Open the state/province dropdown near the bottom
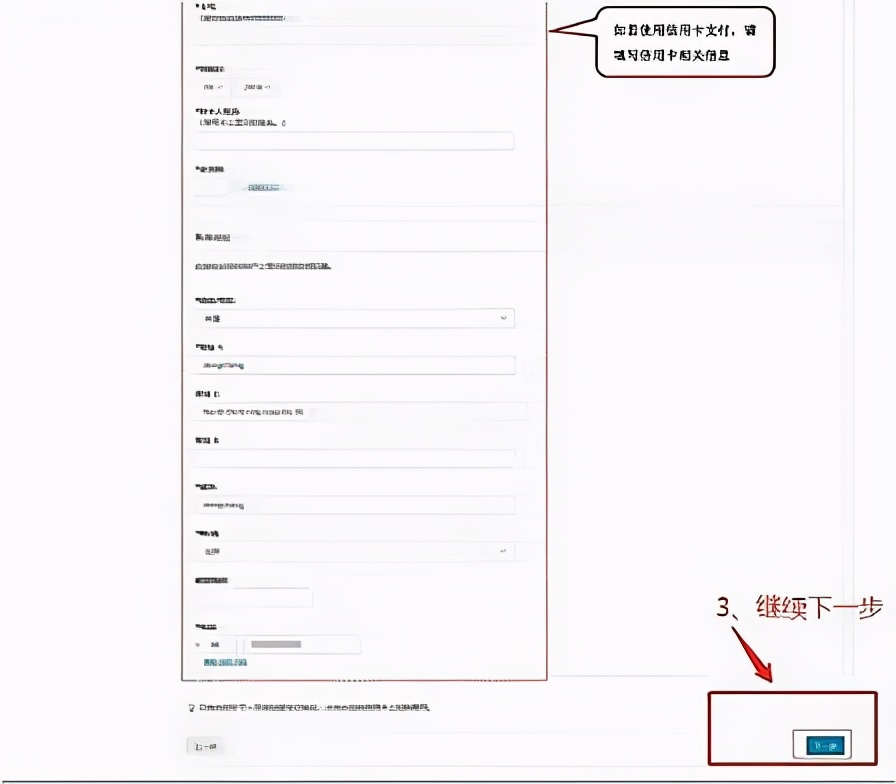The height and width of the screenshot is (784, 896). click(353, 550)
